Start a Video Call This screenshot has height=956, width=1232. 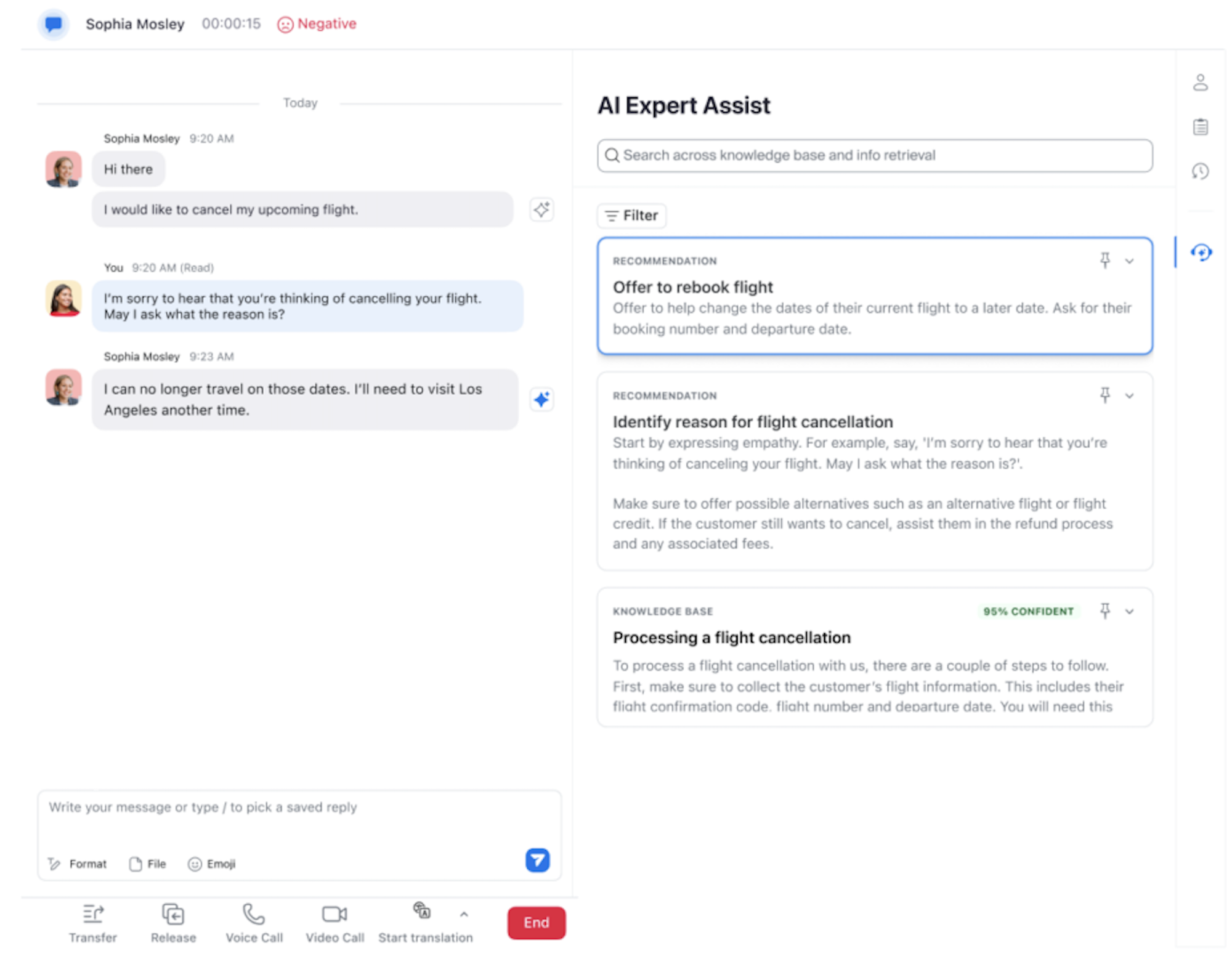pyautogui.click(x=335, y=923)
